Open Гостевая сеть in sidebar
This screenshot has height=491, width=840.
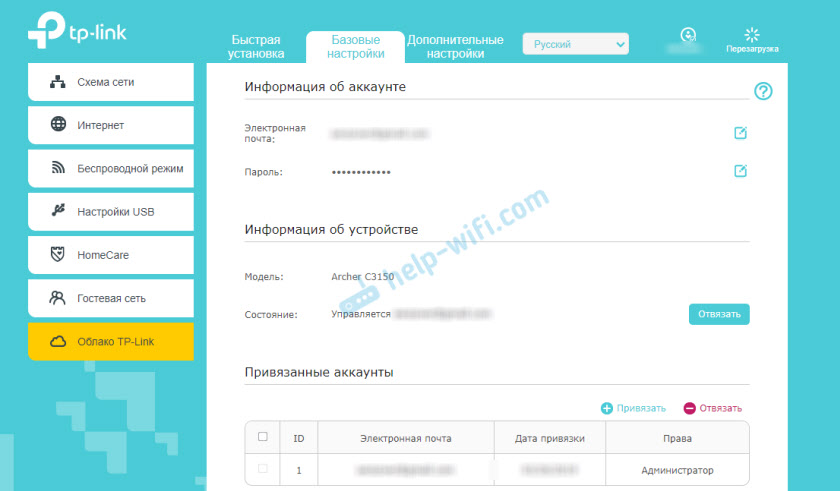coord(110,298)
